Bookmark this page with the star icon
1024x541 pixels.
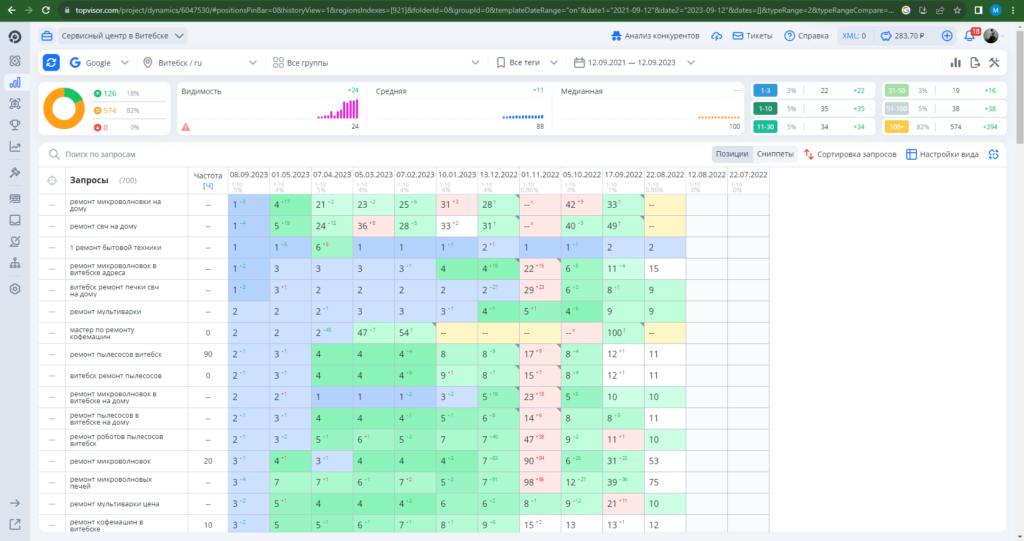click(x=957, y=10)
